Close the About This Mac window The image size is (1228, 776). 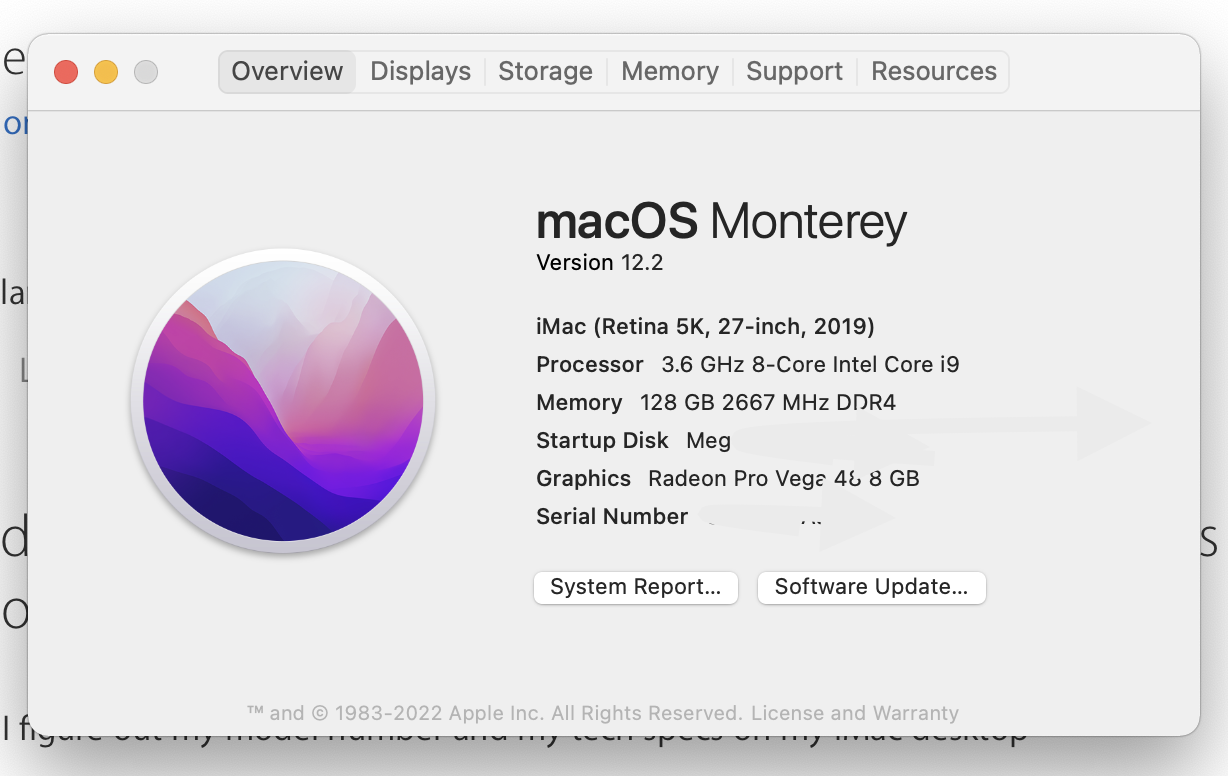coord(66,72)
